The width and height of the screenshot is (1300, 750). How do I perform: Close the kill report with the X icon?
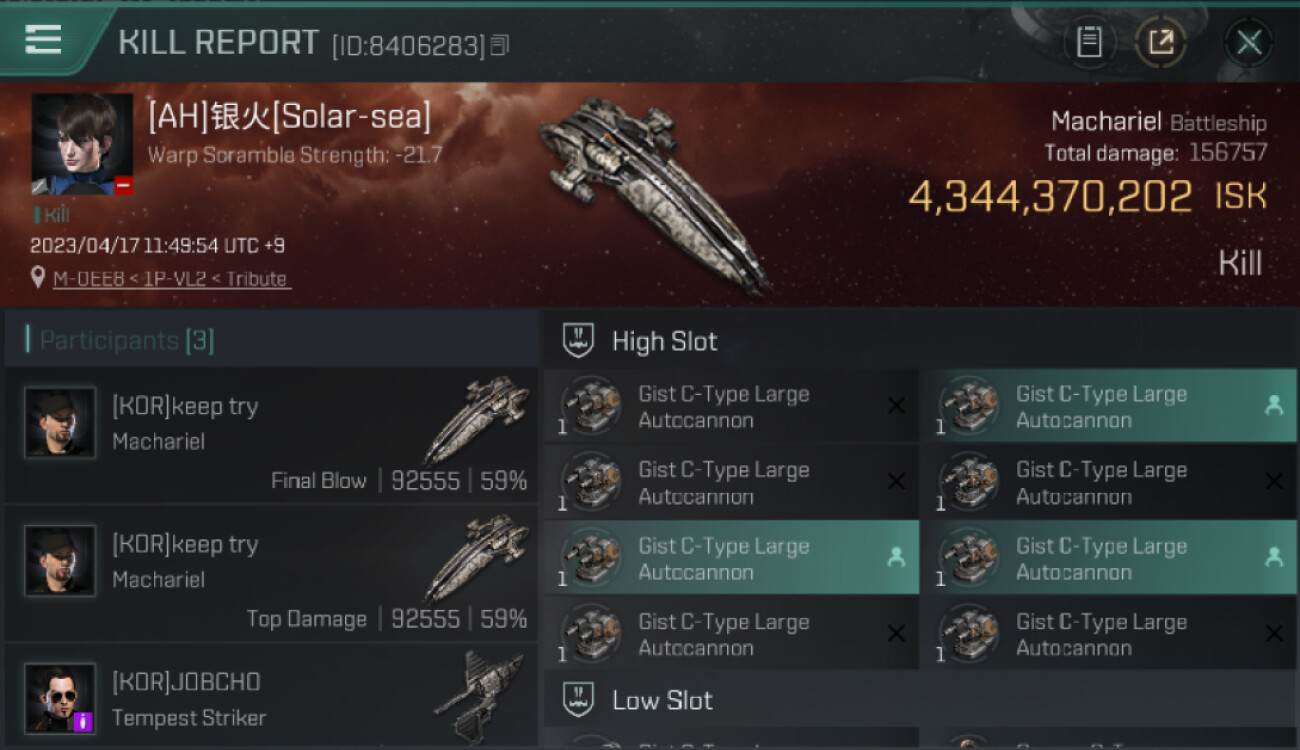point(1248,42)
